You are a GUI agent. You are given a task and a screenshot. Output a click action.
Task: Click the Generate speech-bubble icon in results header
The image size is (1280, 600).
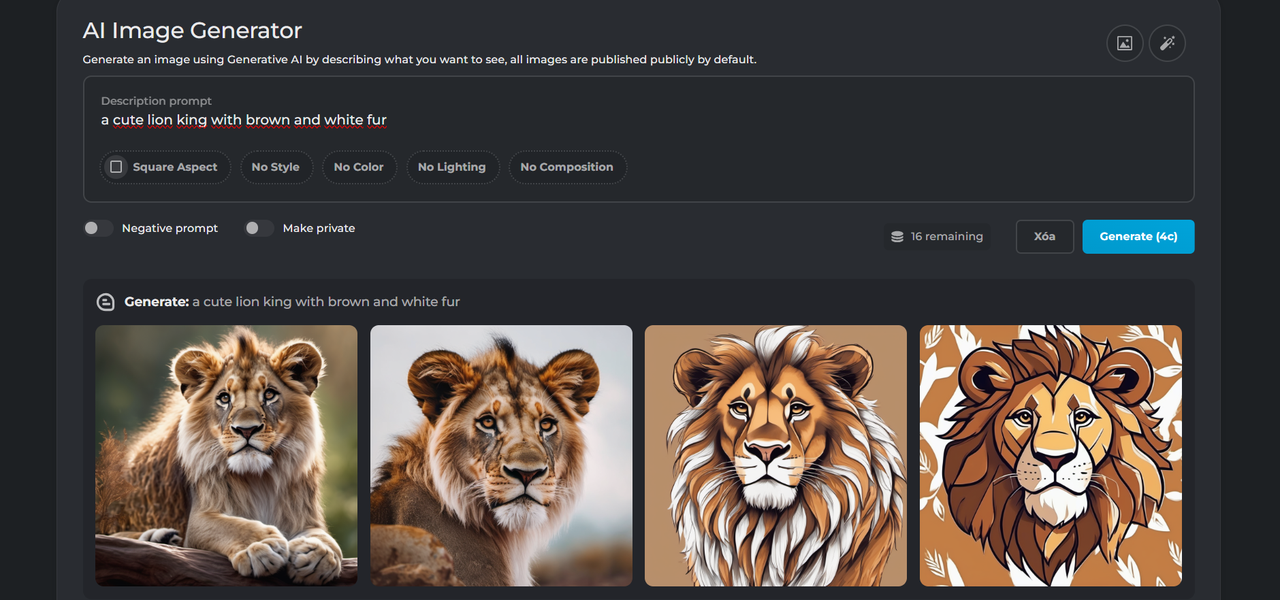point(105,302)
